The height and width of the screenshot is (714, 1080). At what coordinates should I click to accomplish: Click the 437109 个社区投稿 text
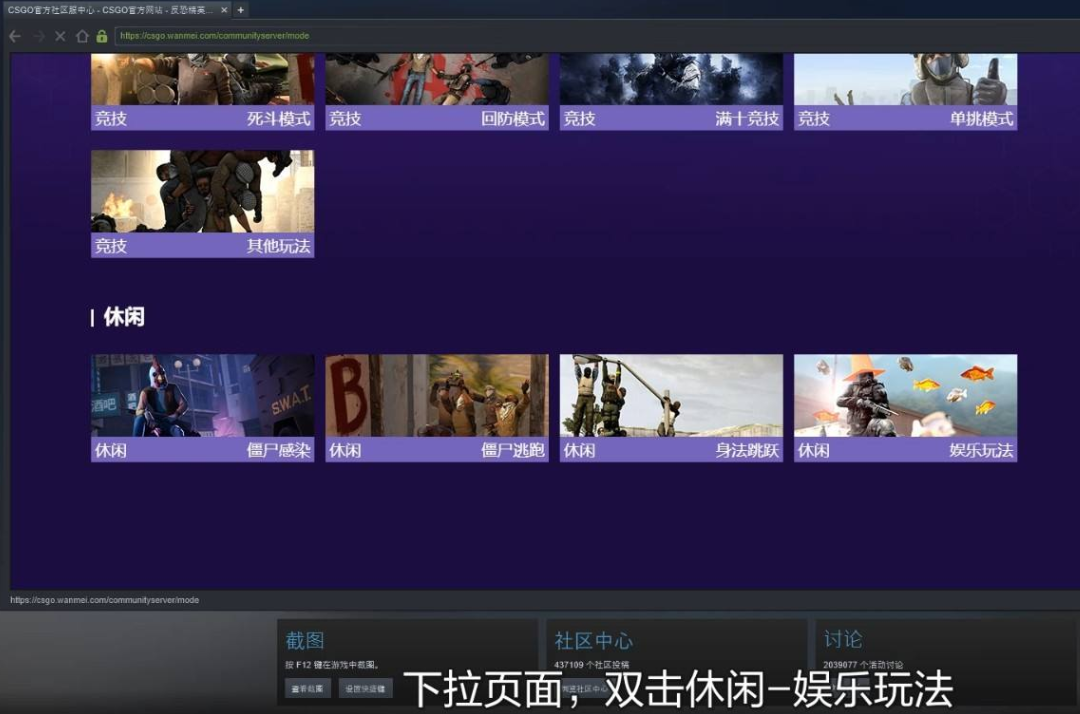592,665
